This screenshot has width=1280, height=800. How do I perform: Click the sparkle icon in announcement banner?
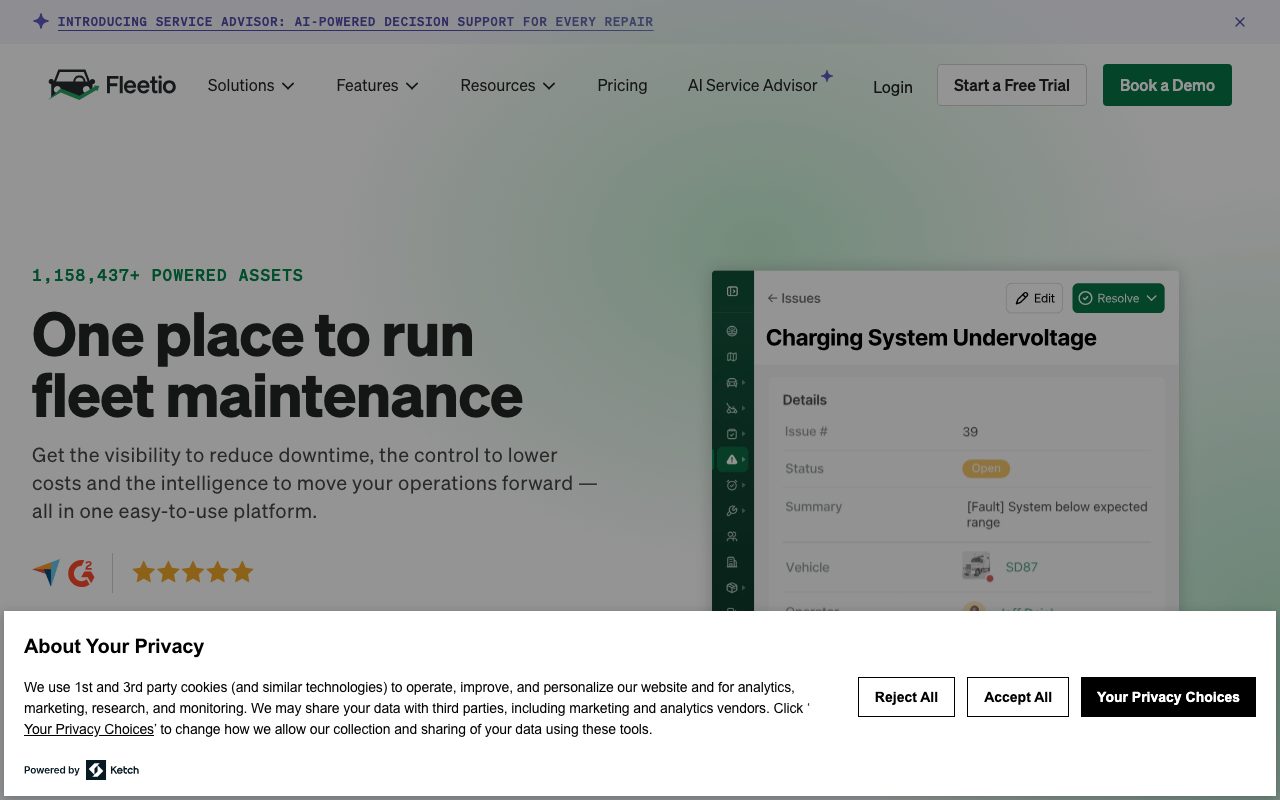(41, 21)
